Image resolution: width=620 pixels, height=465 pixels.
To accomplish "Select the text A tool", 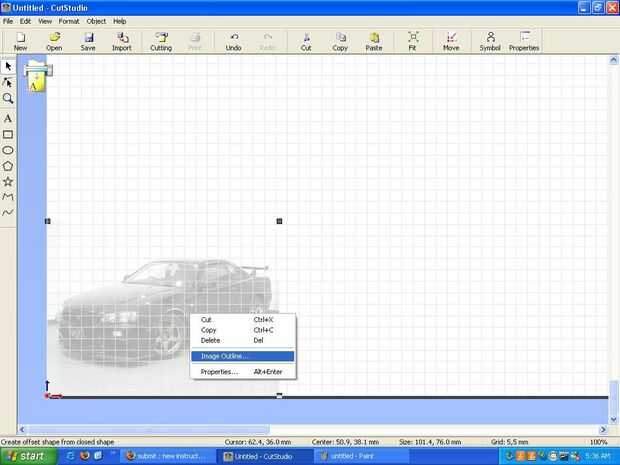I will click(x=8, y=118).
